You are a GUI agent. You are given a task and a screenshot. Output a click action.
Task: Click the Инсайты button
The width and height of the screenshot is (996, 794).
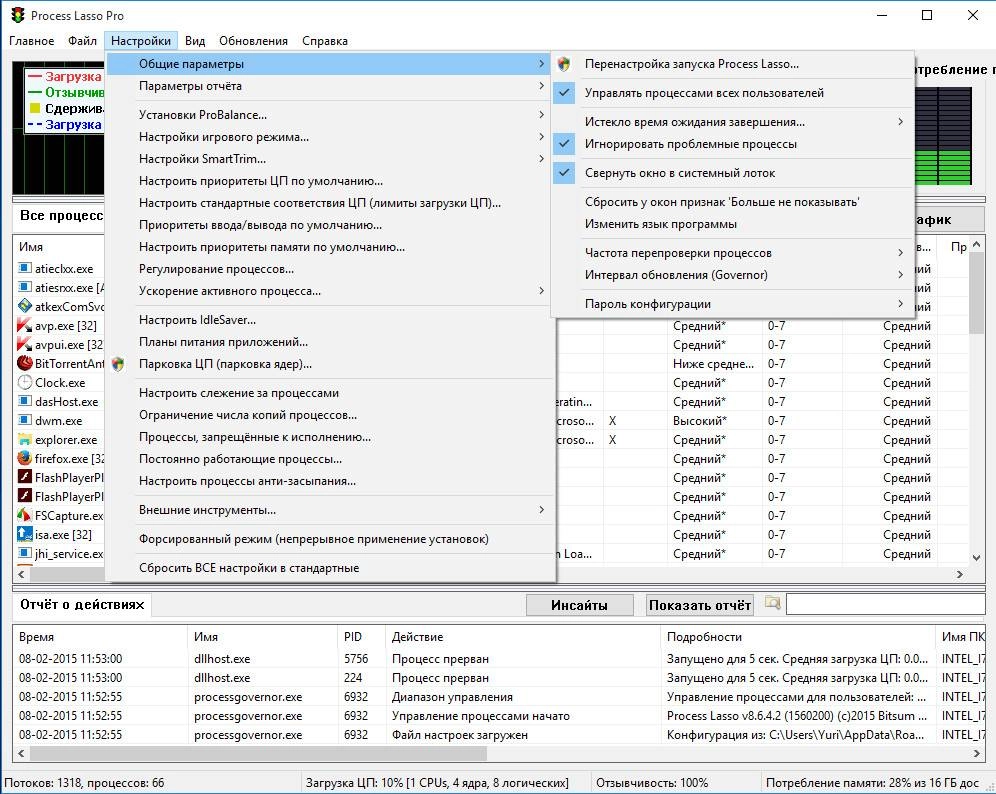pos(579,605)
